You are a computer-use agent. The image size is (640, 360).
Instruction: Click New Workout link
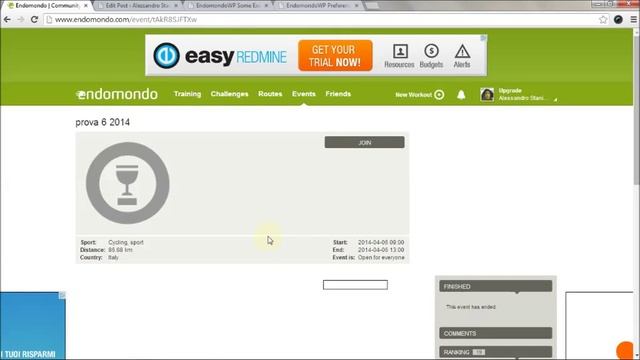click(413, 95)
